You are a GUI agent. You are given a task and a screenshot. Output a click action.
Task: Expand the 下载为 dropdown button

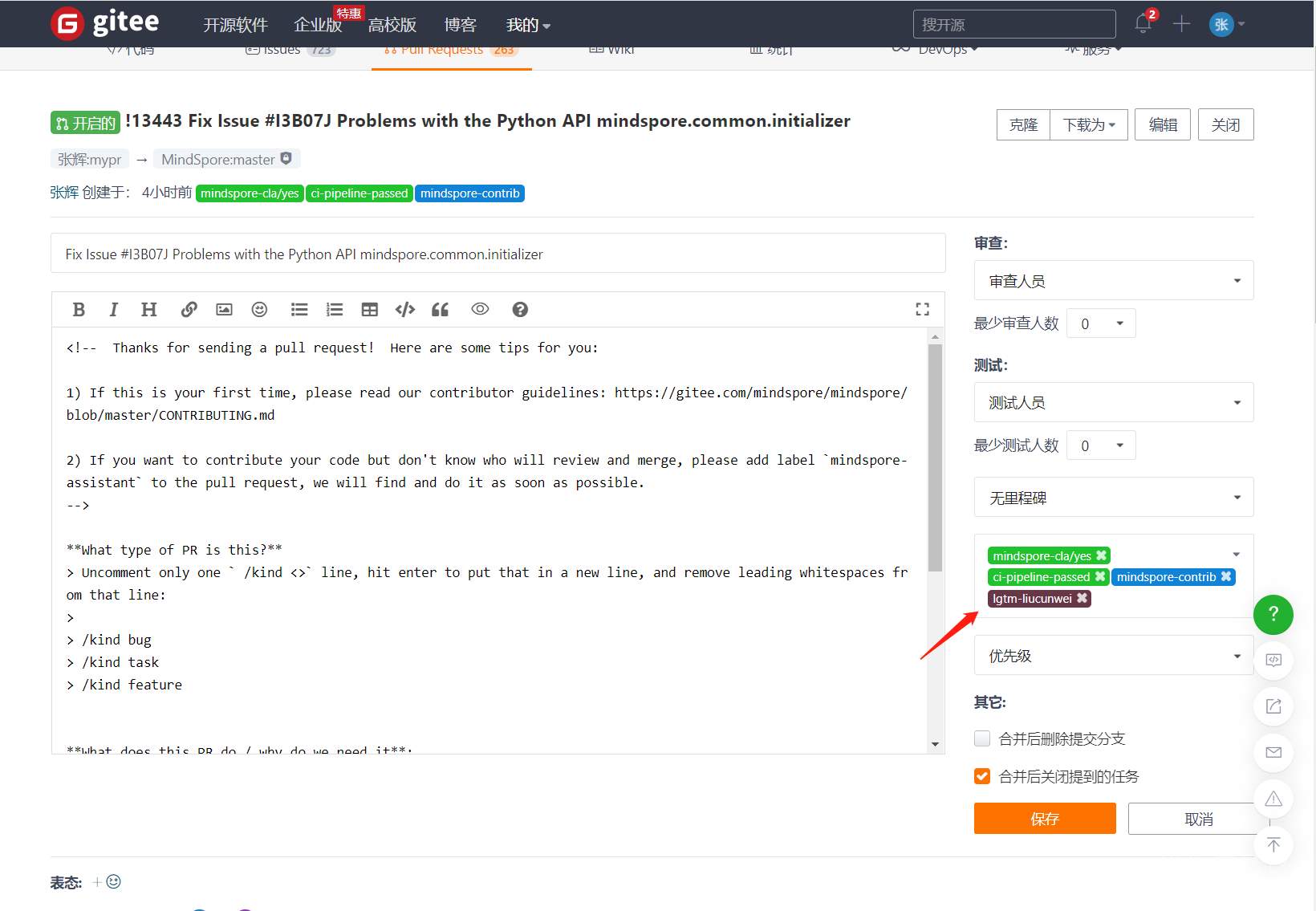coord(1089,125)
